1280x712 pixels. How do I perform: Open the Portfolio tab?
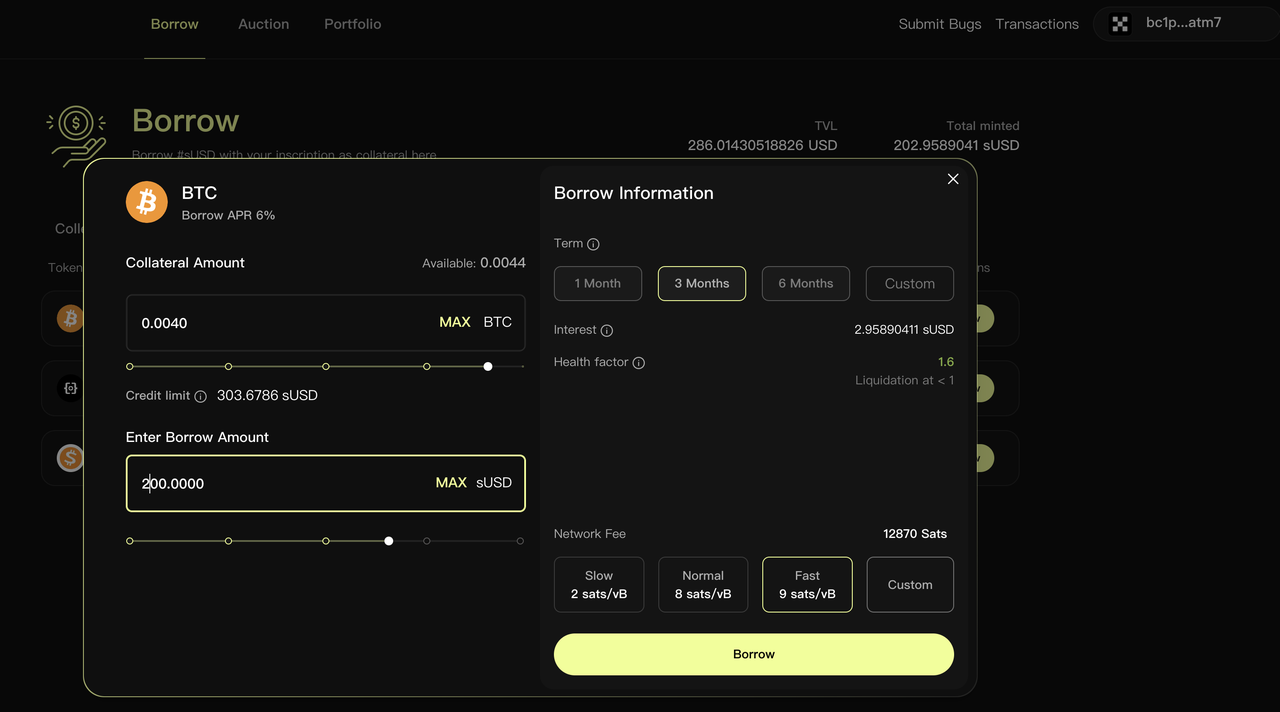point(352,24)
